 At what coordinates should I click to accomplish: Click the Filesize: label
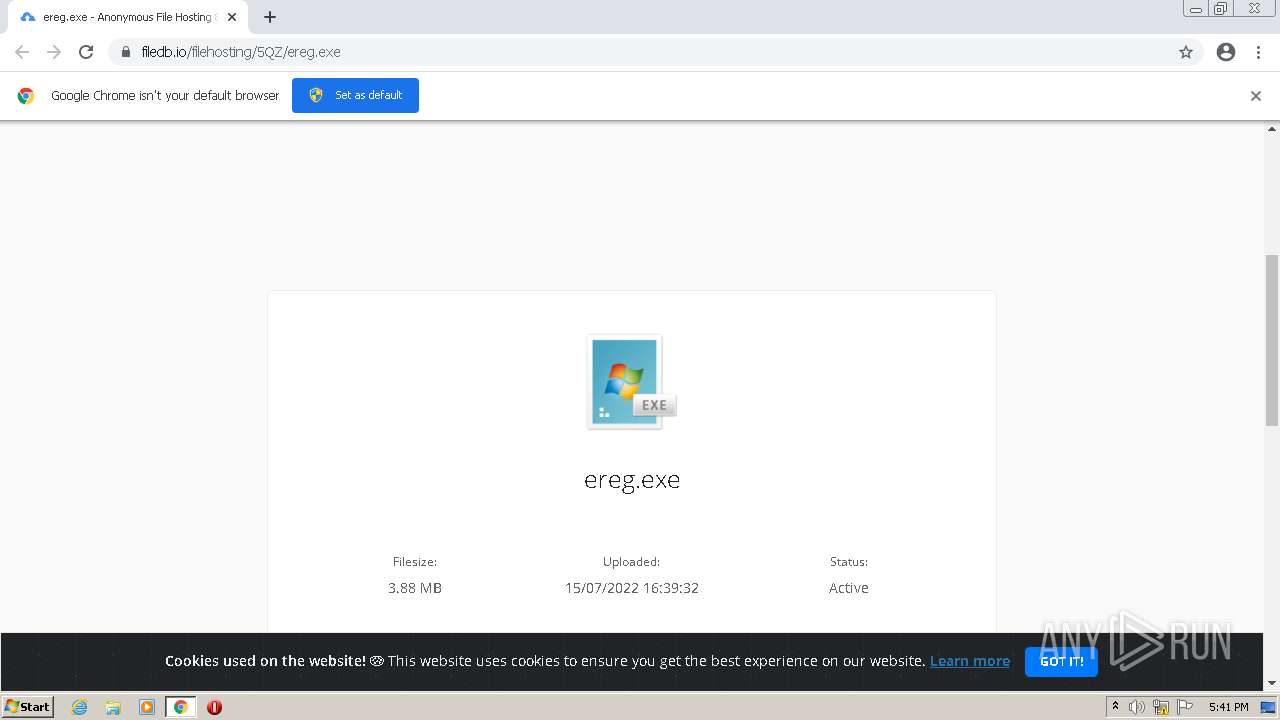(415, 562)
